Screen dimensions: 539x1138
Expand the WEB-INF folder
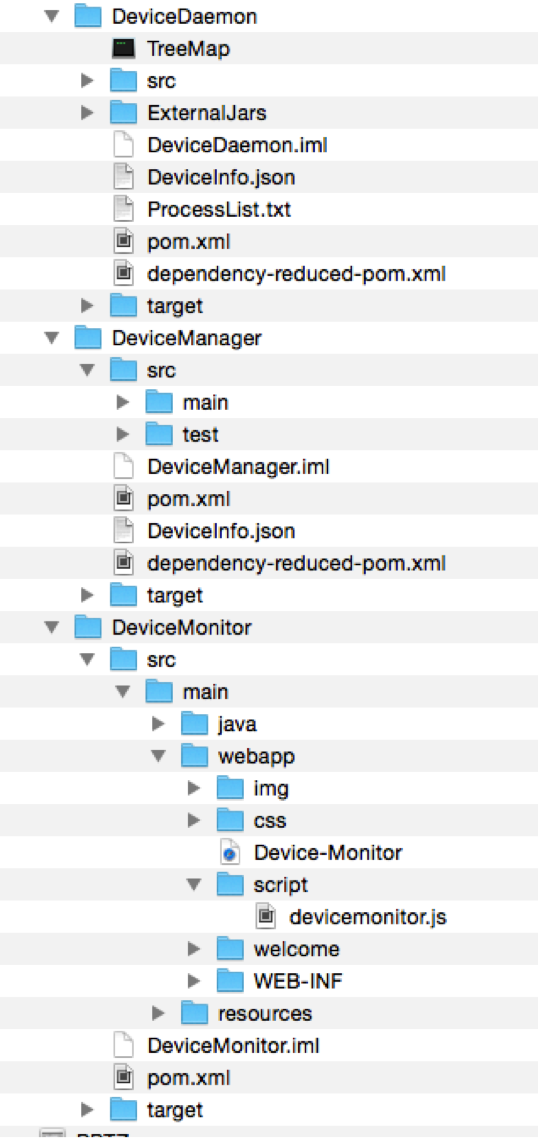194,981
